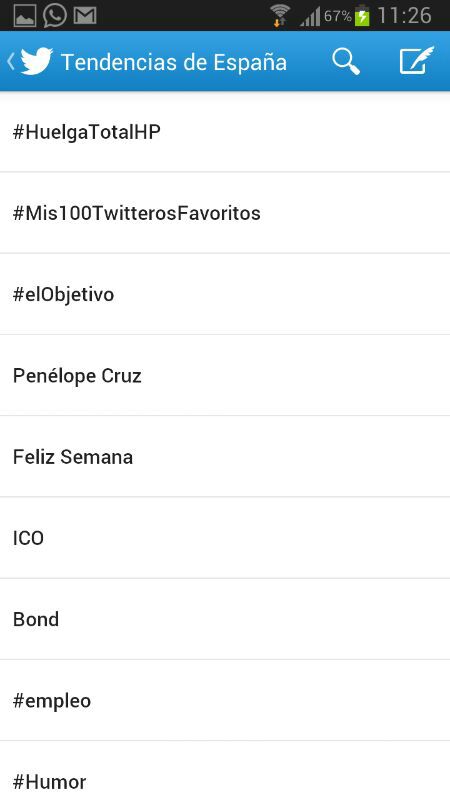Open the WhatsApp notification icon

55,15
